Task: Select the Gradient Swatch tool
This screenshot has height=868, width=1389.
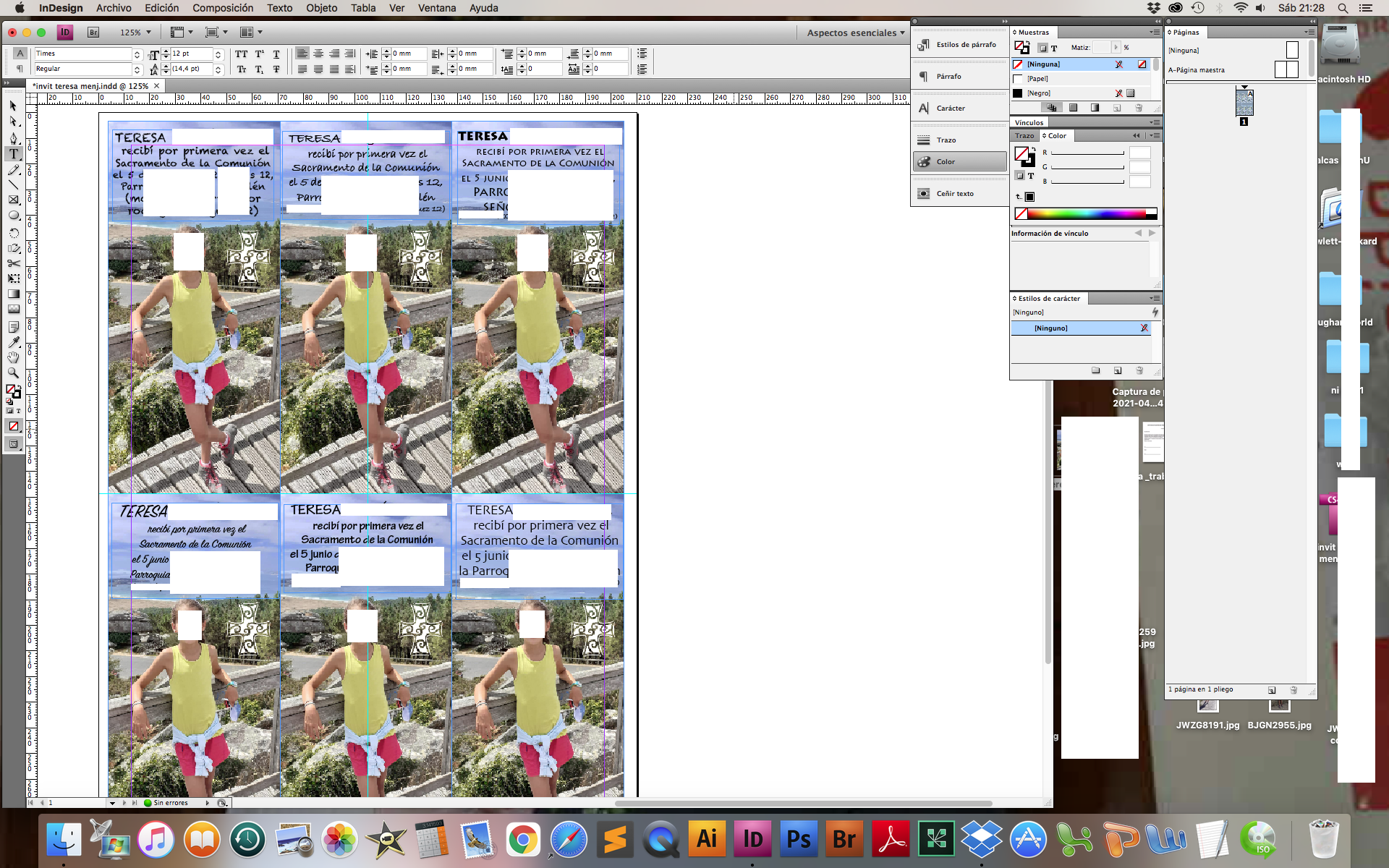Action: (13, 294)
